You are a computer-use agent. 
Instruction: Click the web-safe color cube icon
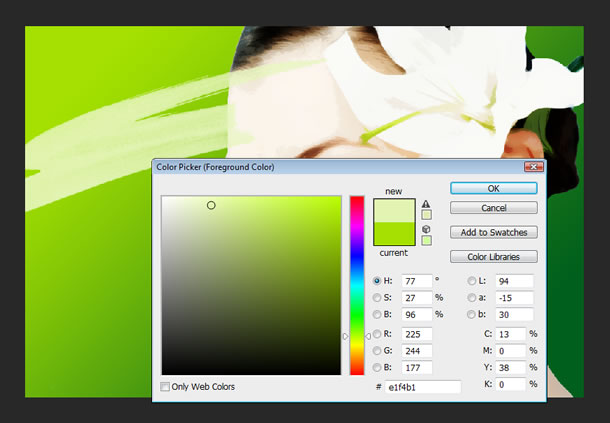(426, 229)
